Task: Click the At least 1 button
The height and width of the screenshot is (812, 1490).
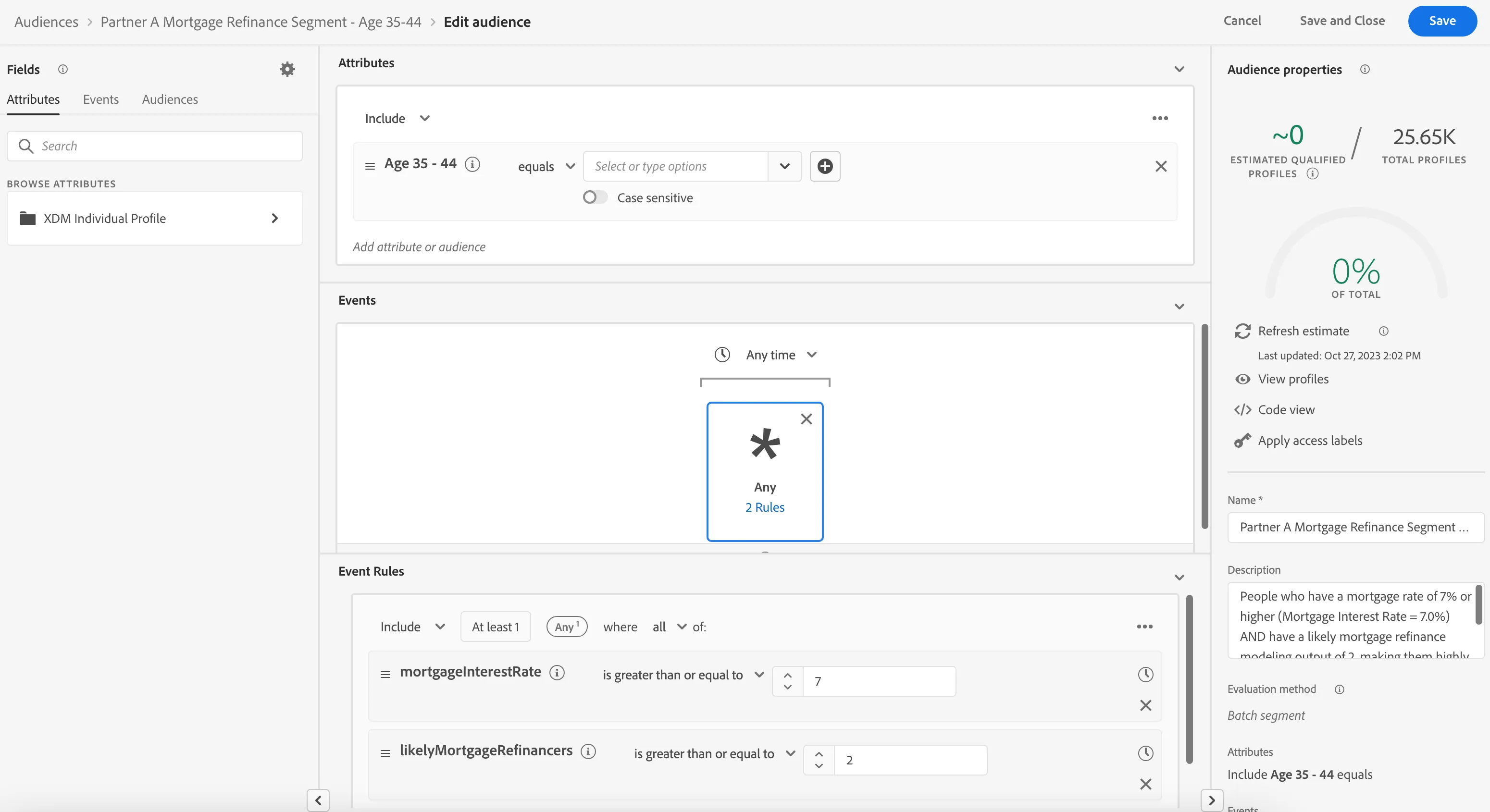Action: pyautogui.click(x=495, y=627)
